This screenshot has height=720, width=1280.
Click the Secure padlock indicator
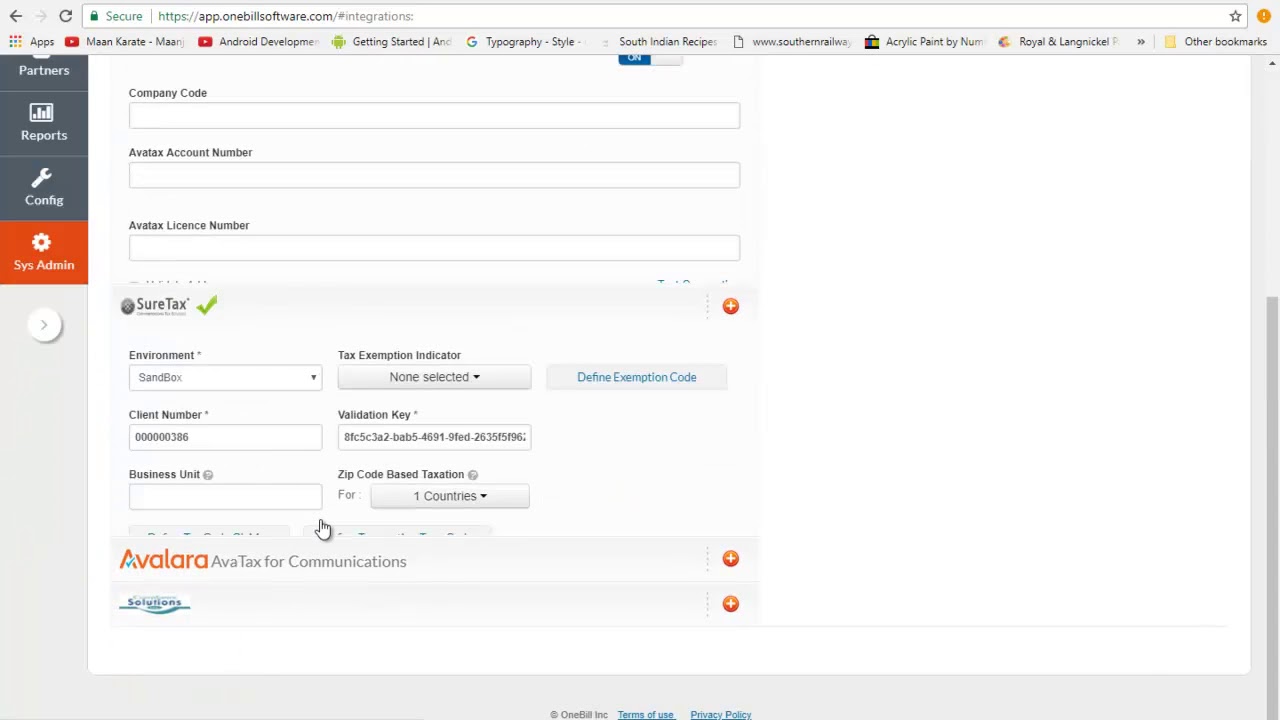pyautogui.click(x=114, y=16)
